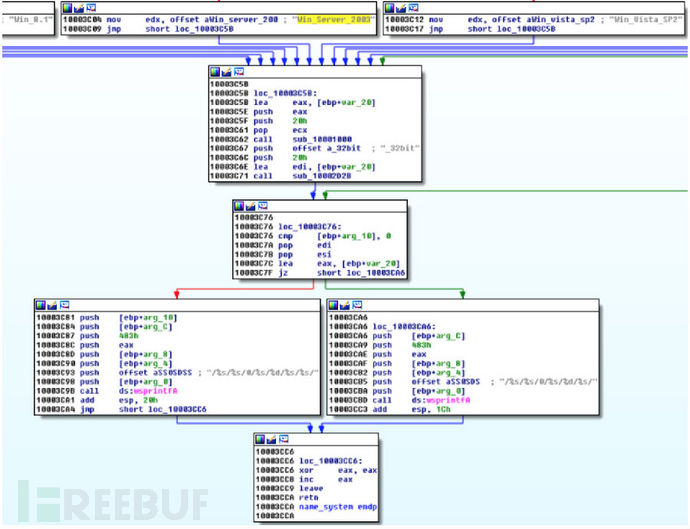The height and width of the screenshot is (529, 690).
Task: Click edit icon on loc_10003CC6 node header
Action: (273, 438)
